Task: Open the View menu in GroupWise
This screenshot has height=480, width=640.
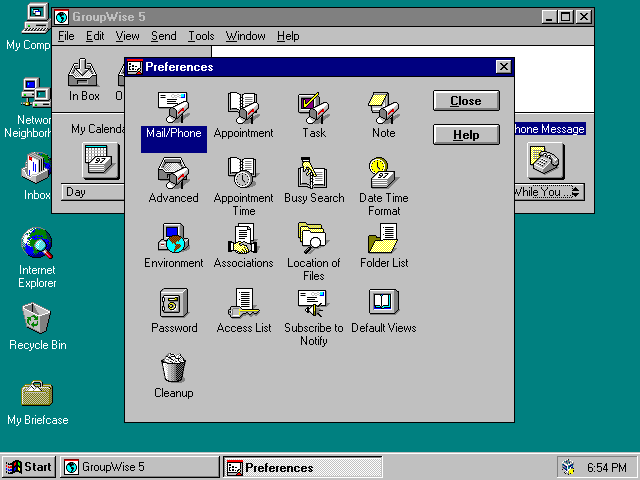Action: coord(127,36)
